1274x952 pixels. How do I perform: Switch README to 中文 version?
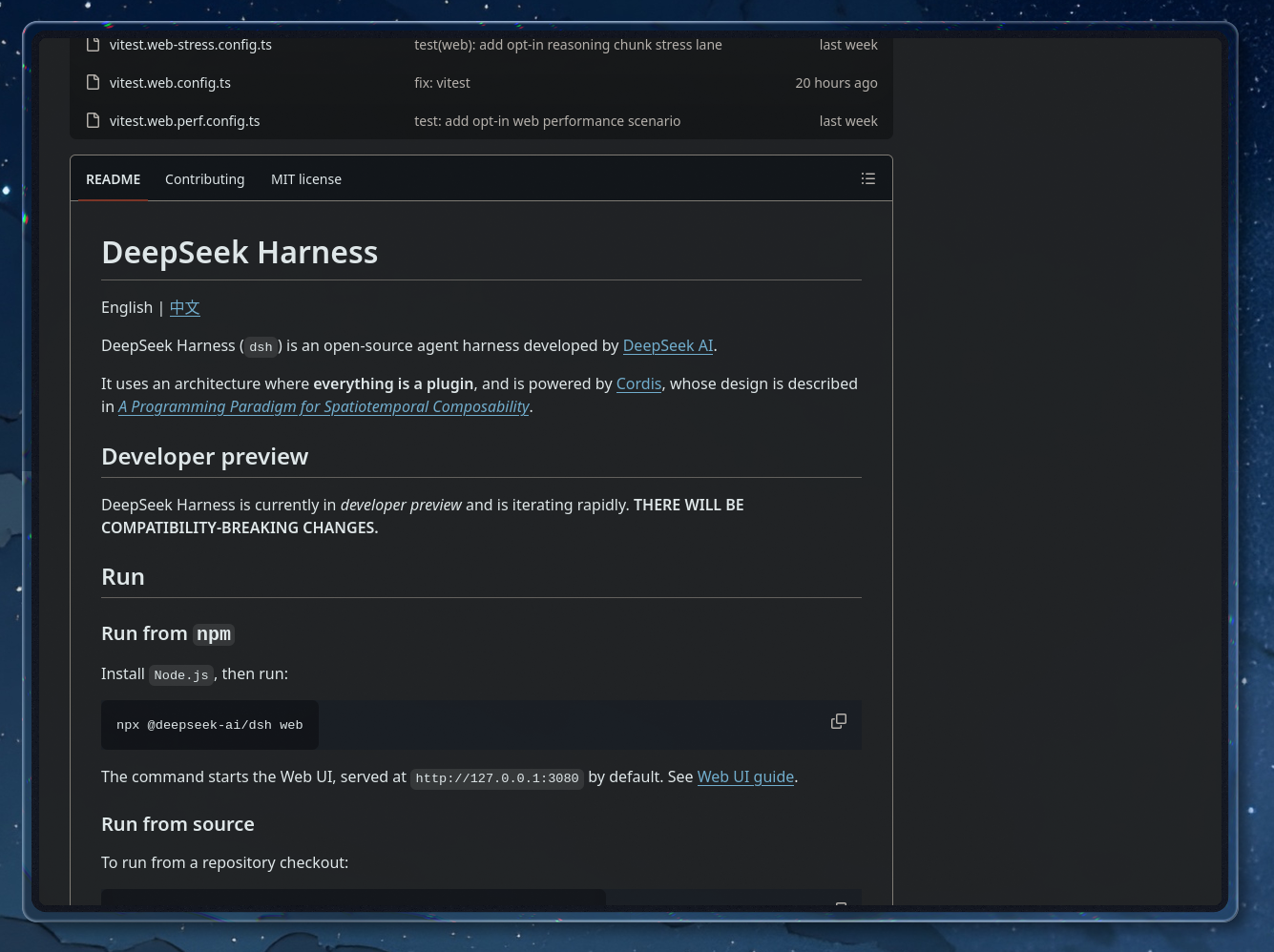(x=185, y=307)
